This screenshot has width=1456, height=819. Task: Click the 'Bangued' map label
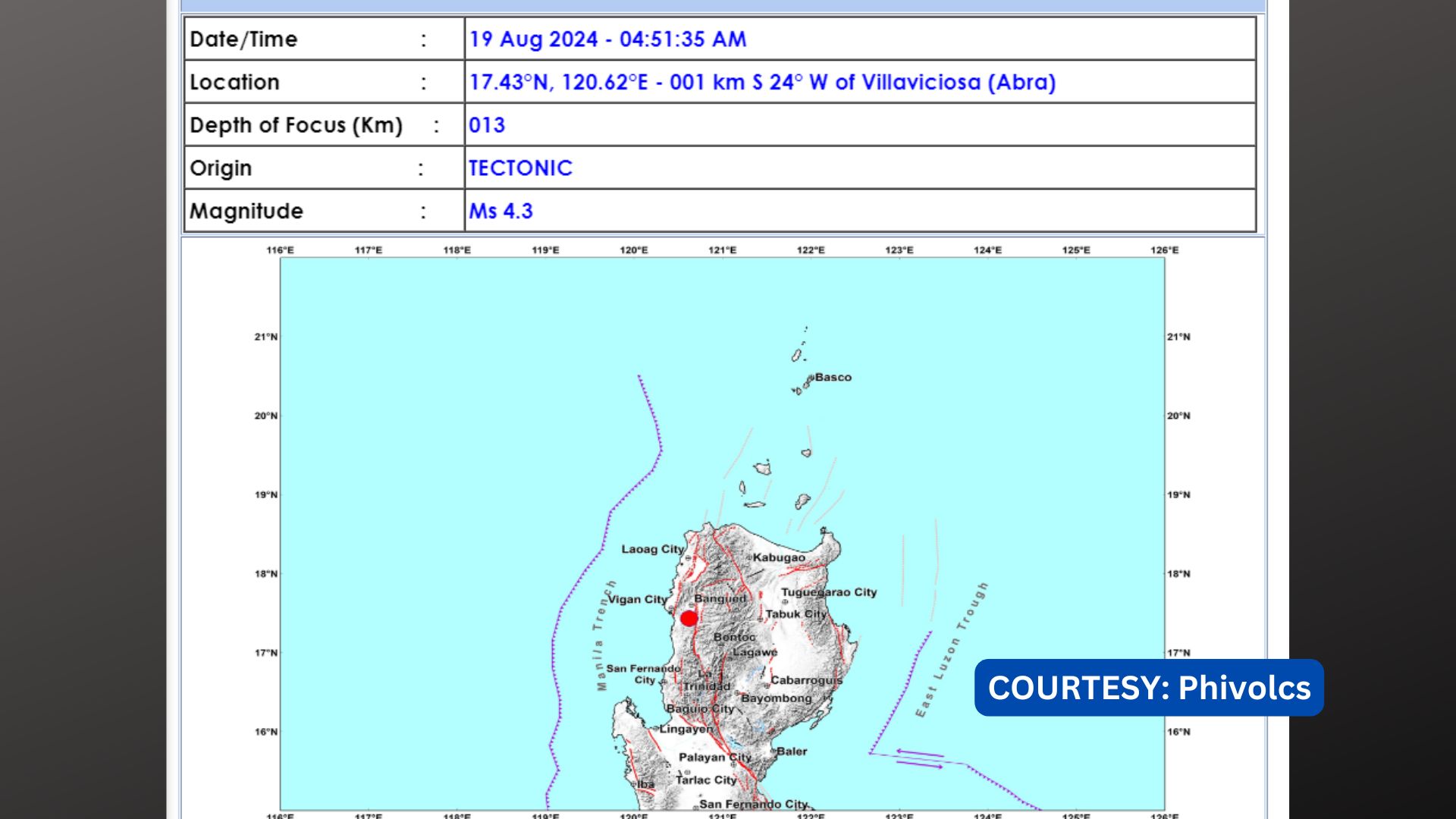pyautogui.click(x=720, y=598)
